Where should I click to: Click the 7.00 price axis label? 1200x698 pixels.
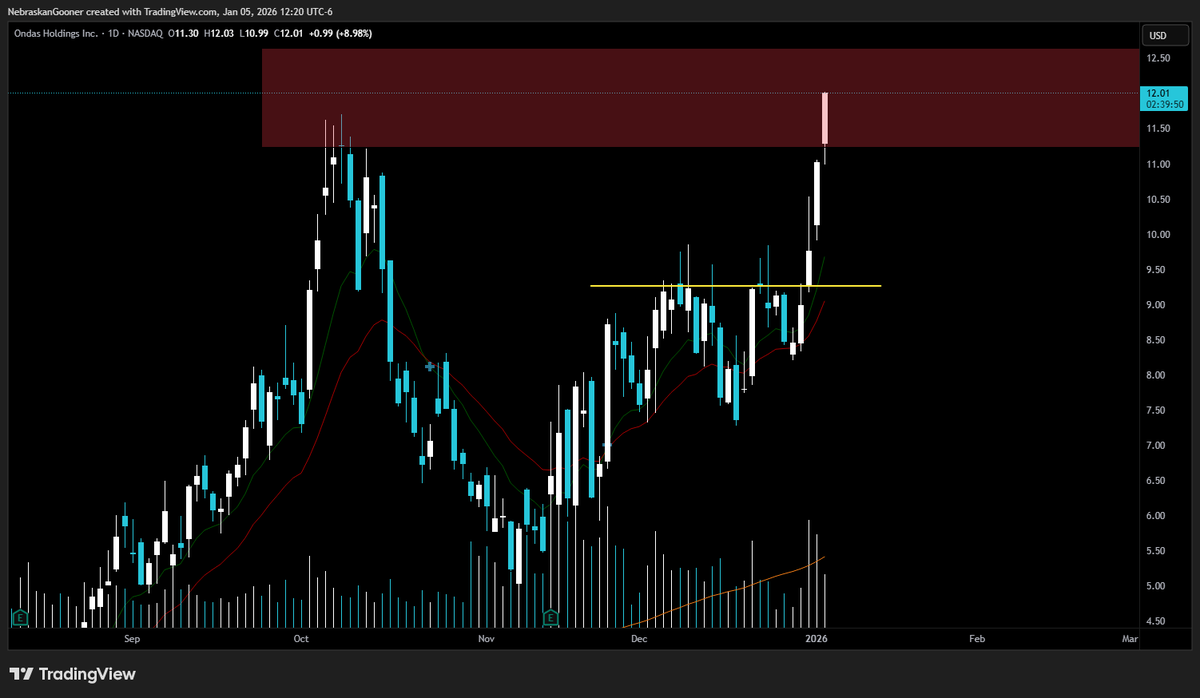coord(1158,445)
